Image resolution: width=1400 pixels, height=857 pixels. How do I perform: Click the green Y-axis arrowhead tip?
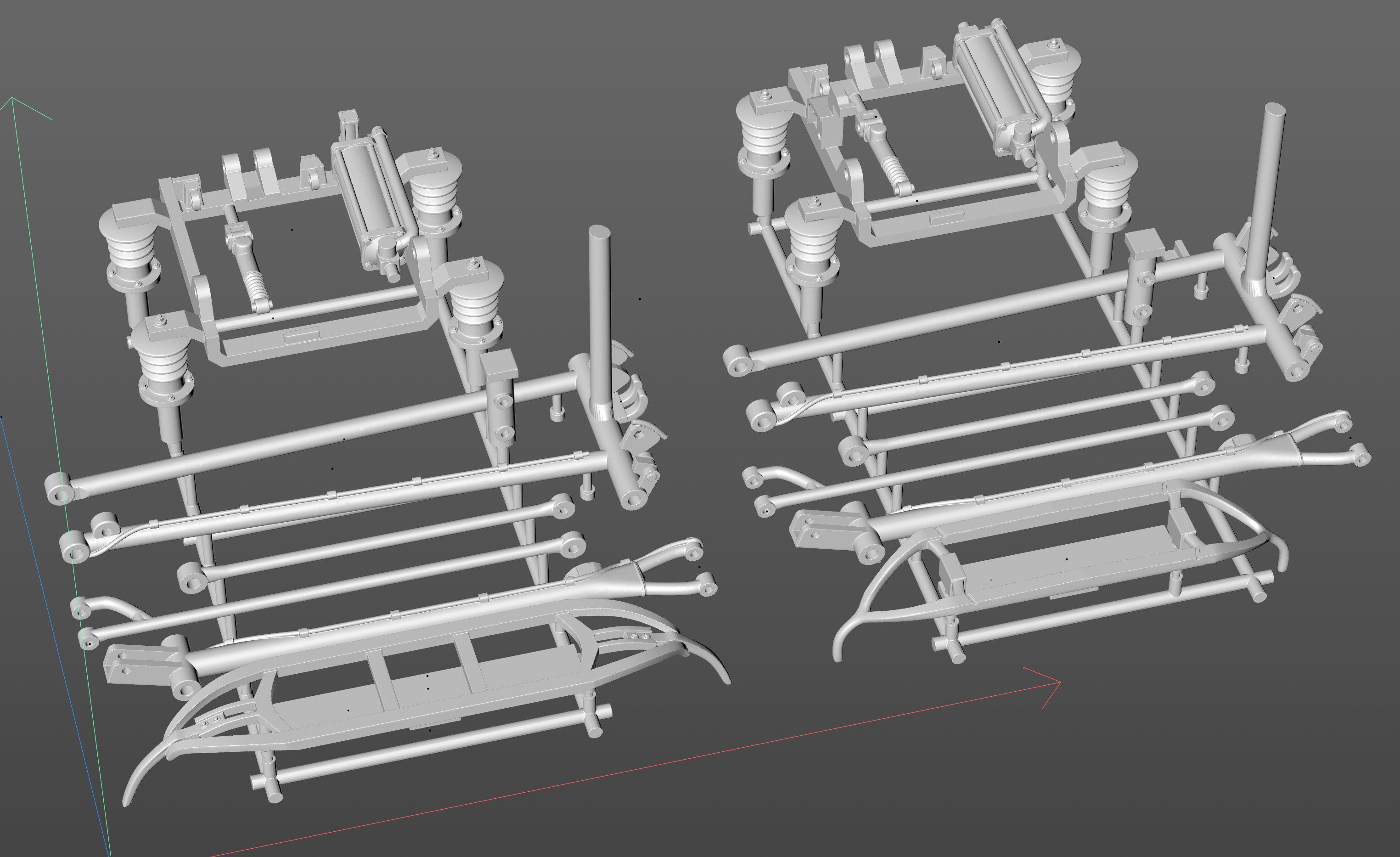[12, 99]
